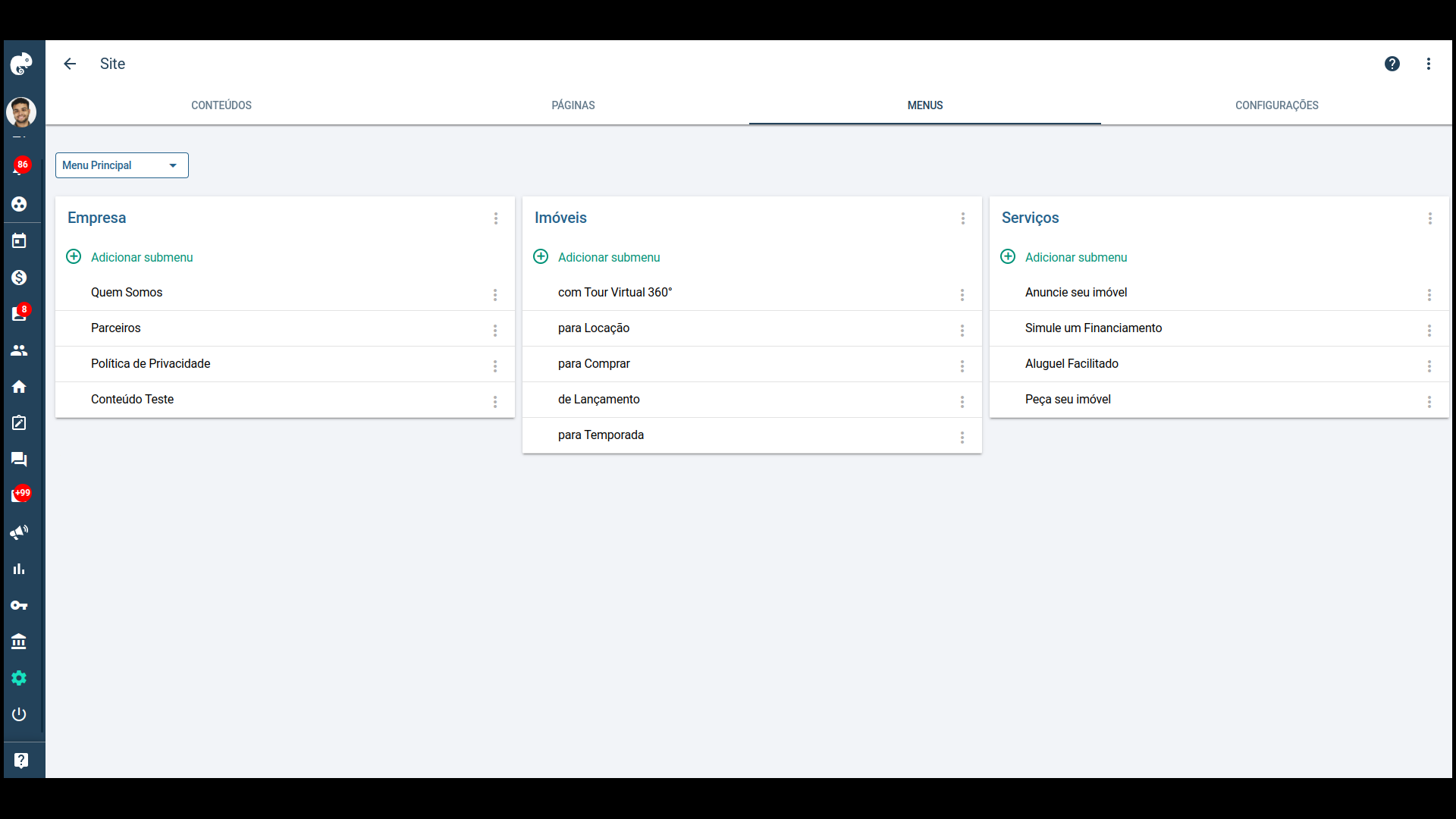
Task: Open options for Peça seu imóvel
Action: (x=1429, y=402)
